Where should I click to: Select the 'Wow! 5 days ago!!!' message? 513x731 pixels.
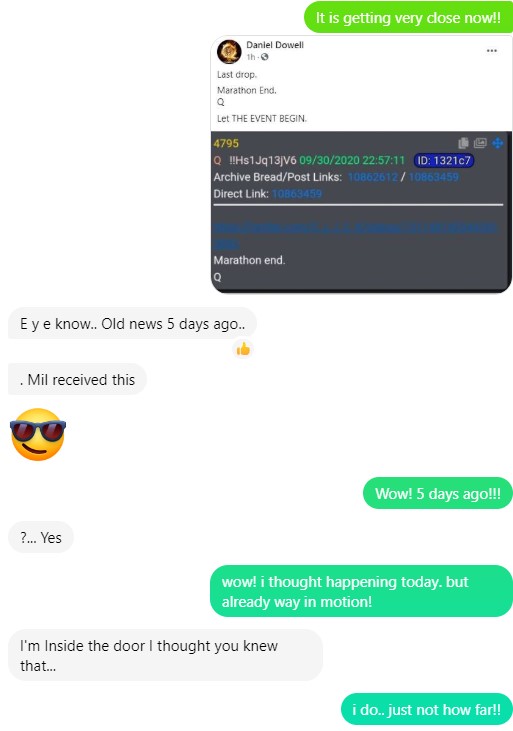tap(437, 493)
